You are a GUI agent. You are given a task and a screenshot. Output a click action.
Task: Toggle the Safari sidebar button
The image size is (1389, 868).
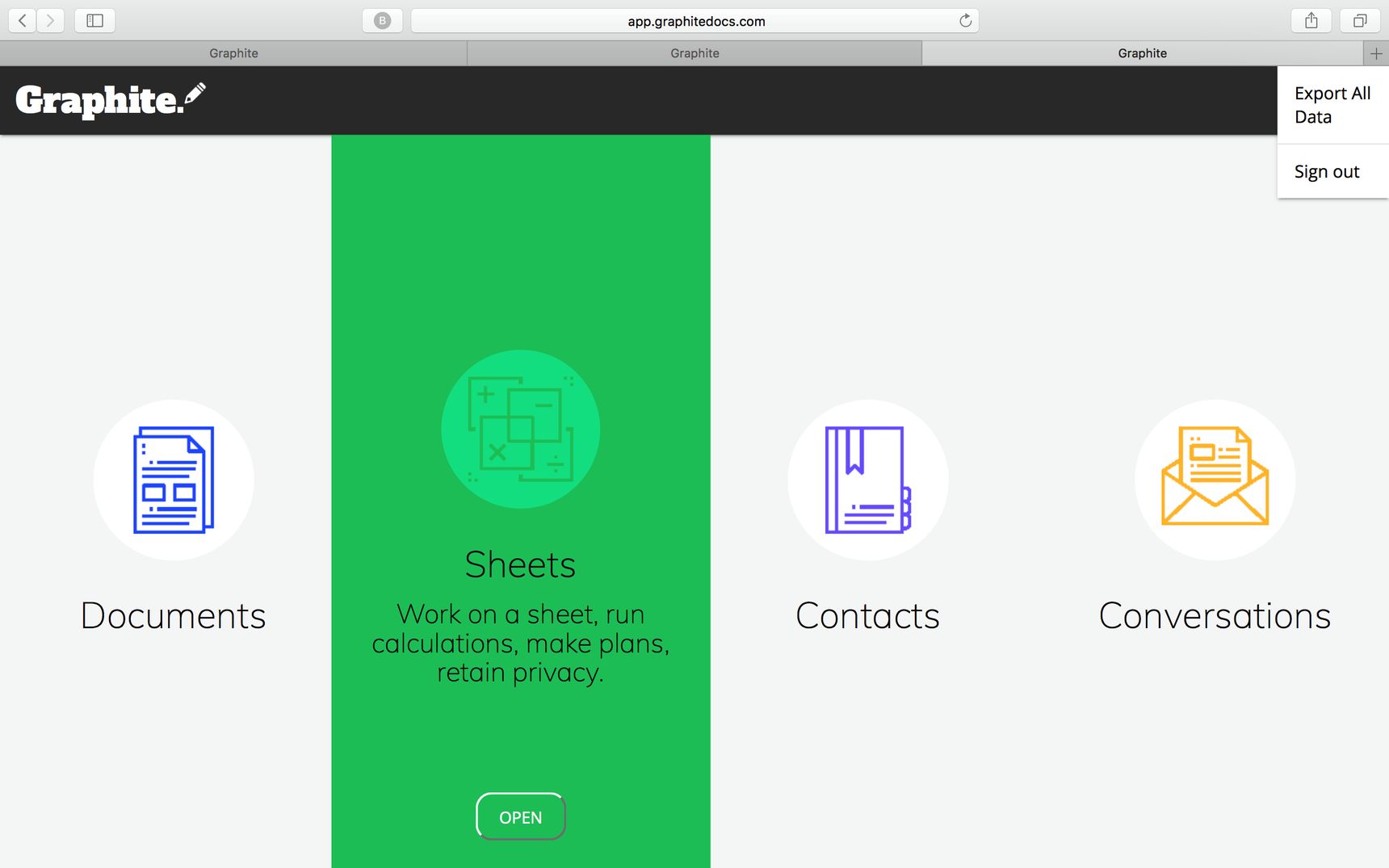[94, 21]
